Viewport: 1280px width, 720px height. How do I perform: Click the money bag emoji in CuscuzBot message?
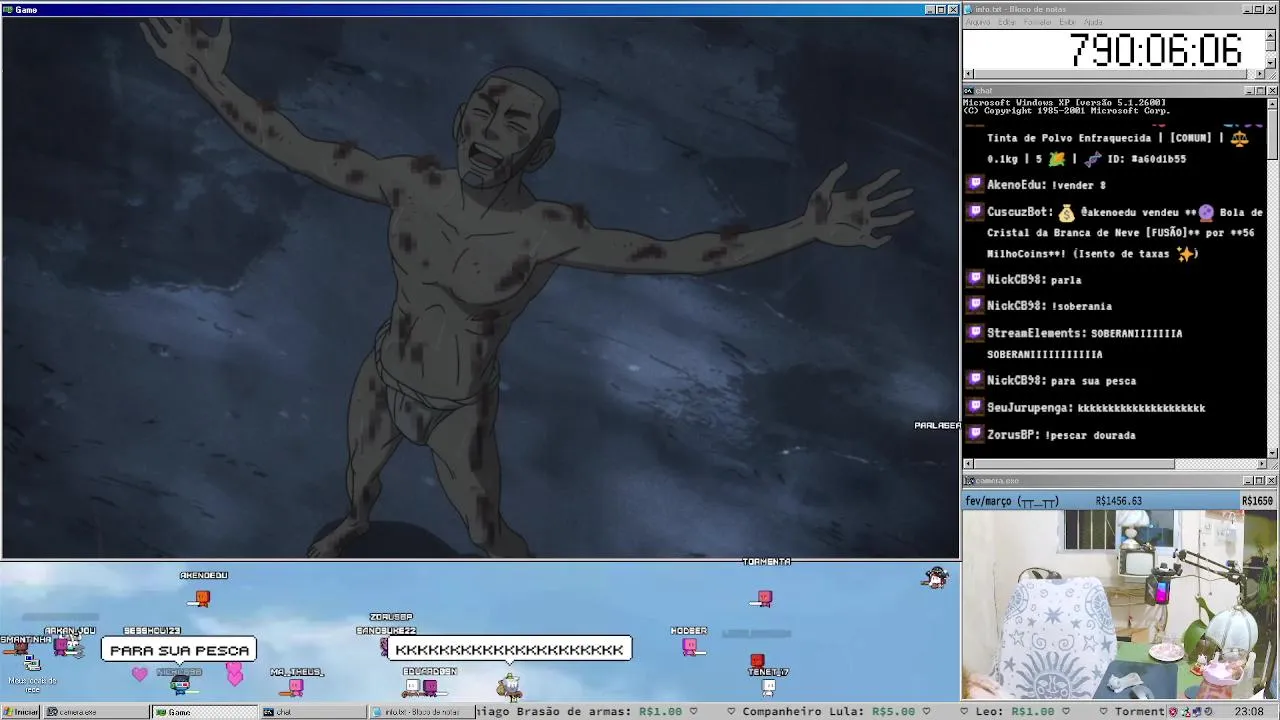point(1066,212)
